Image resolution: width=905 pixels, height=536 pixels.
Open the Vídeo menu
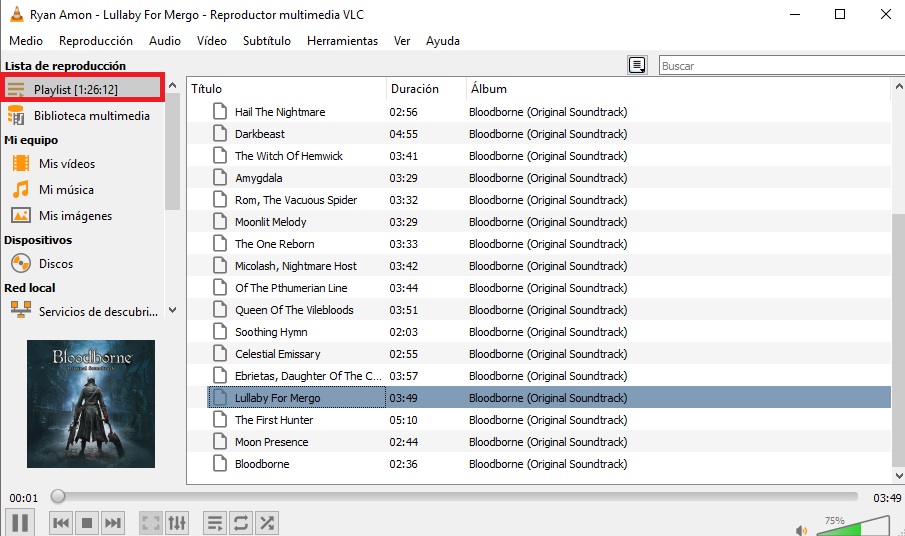coord(211,41)
